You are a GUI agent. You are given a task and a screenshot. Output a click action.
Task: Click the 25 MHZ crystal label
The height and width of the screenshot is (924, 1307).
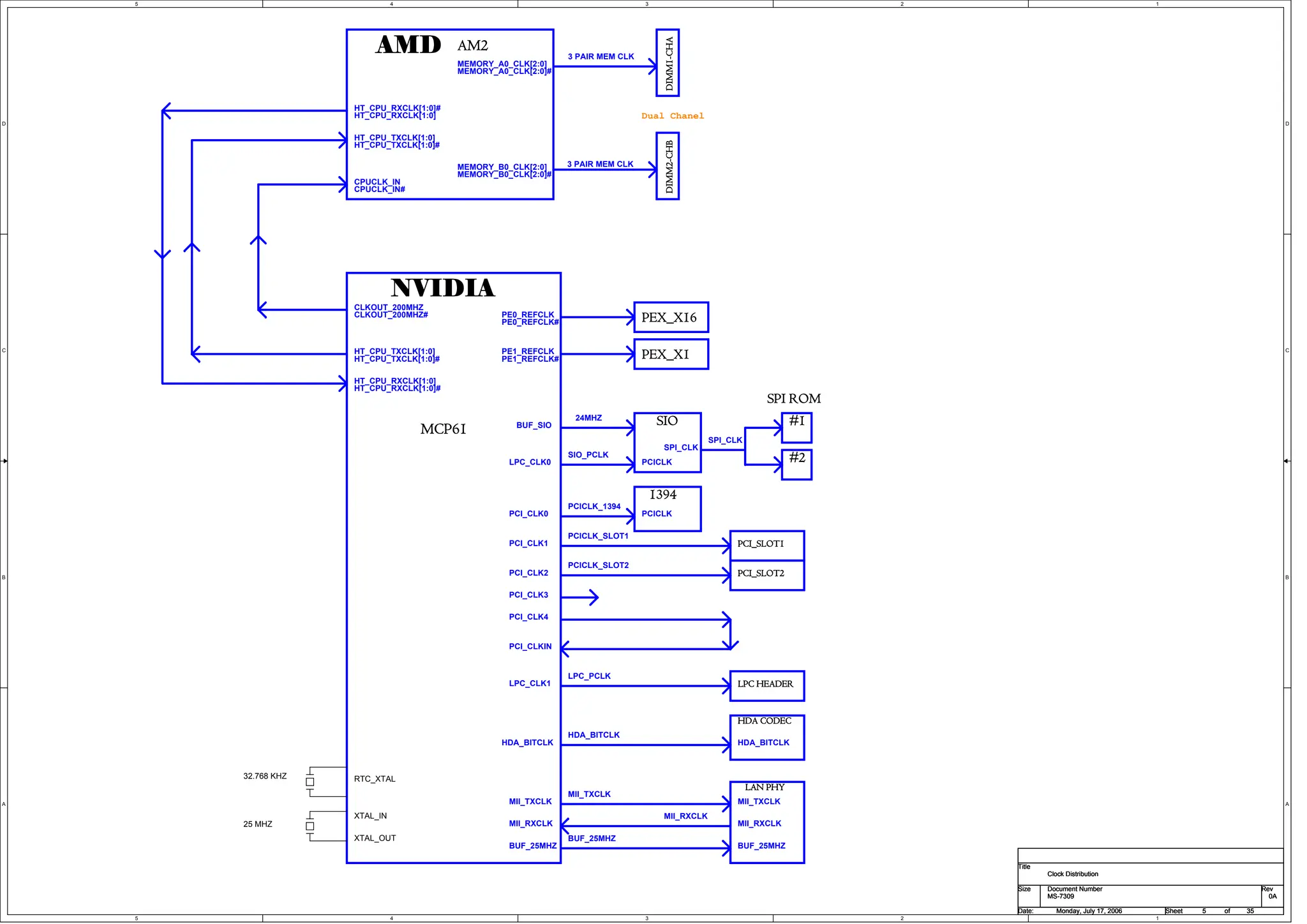(258, 824)
